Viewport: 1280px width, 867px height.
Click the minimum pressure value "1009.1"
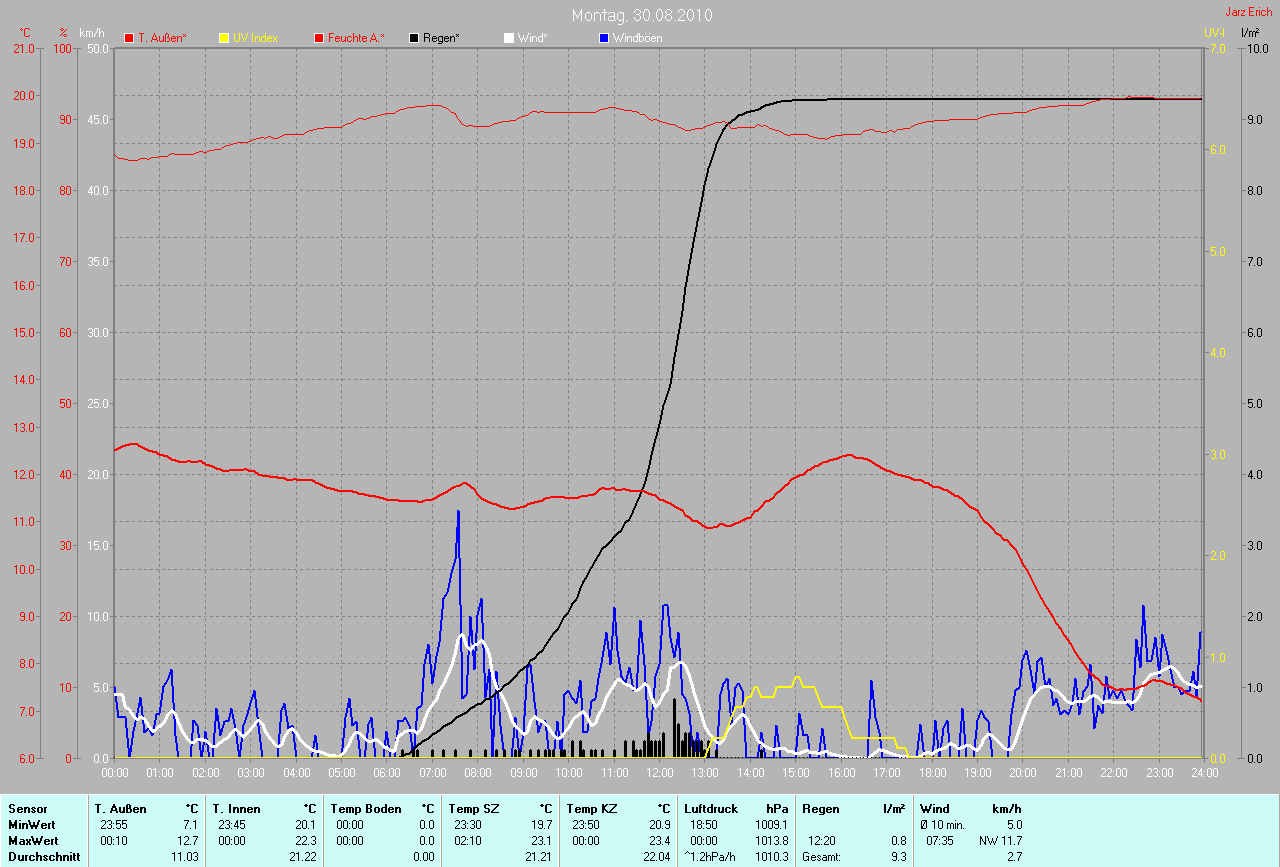coord(773,825)
